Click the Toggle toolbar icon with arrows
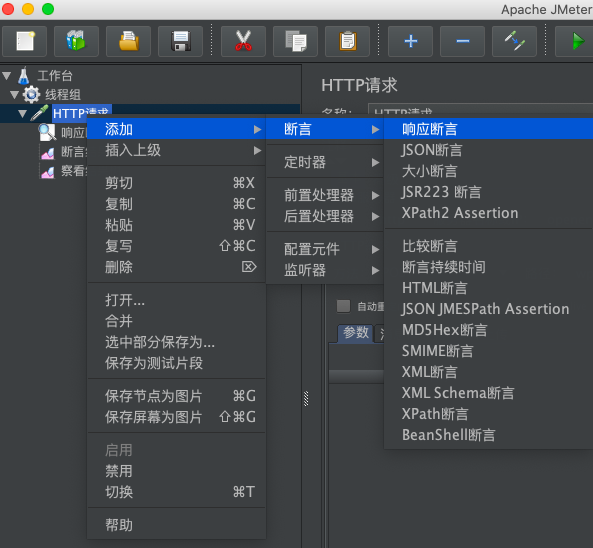The image size is (593, 548). click(x=514, y=41)
